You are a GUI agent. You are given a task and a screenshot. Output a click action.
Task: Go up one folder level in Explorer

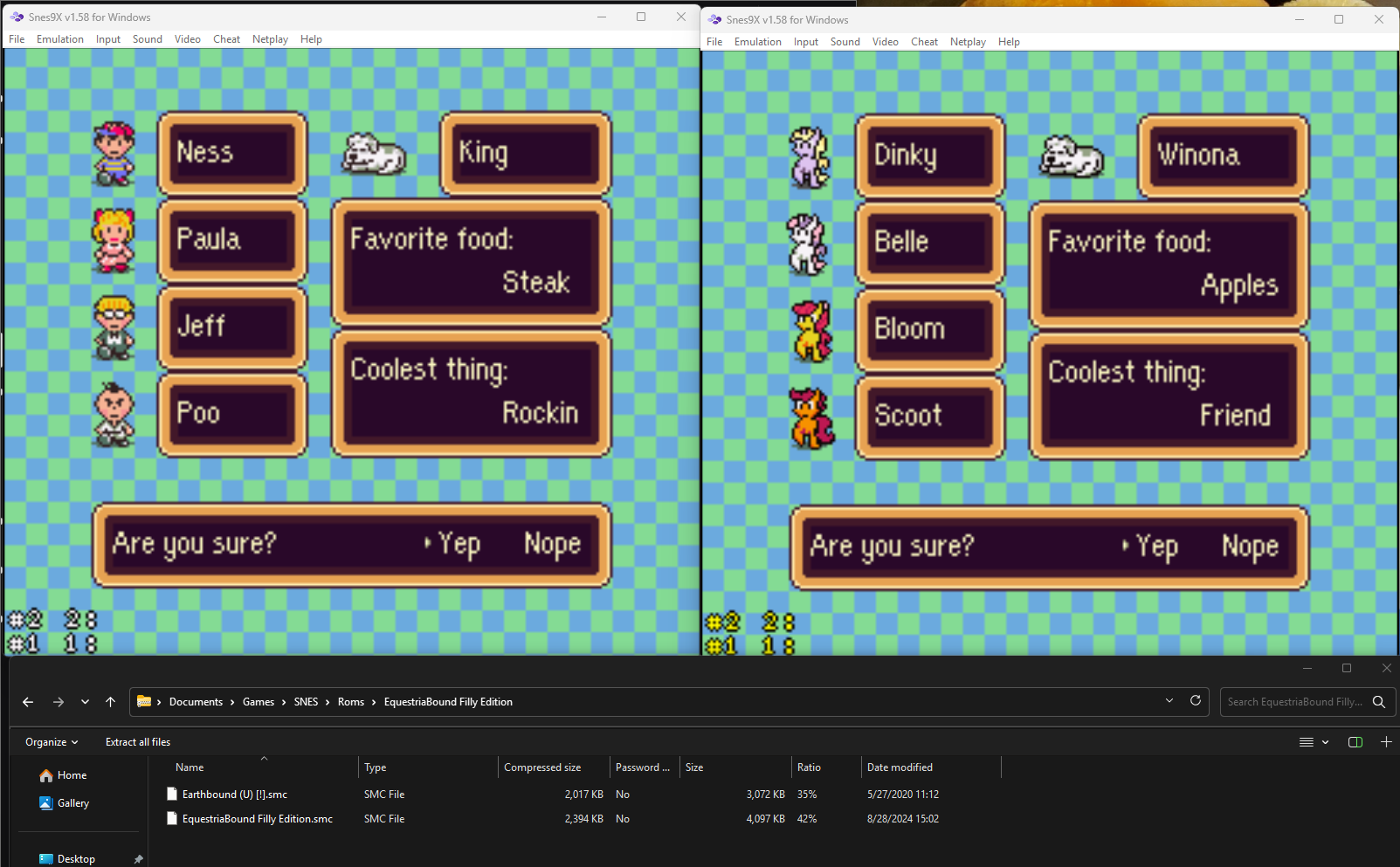click(110, 702)
